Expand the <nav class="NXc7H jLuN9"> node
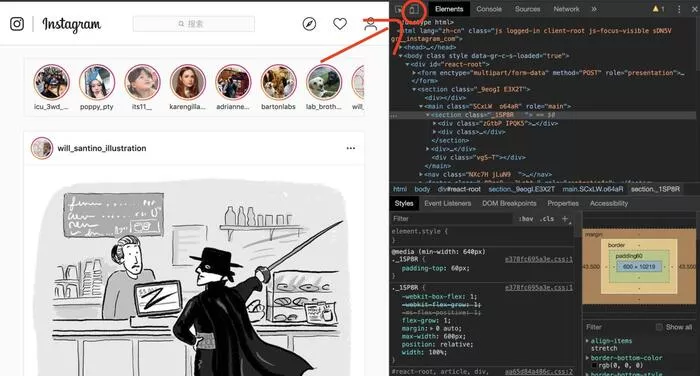Image resolution: width=700 pixels, height=376 pixels. (x=421, y=175)
